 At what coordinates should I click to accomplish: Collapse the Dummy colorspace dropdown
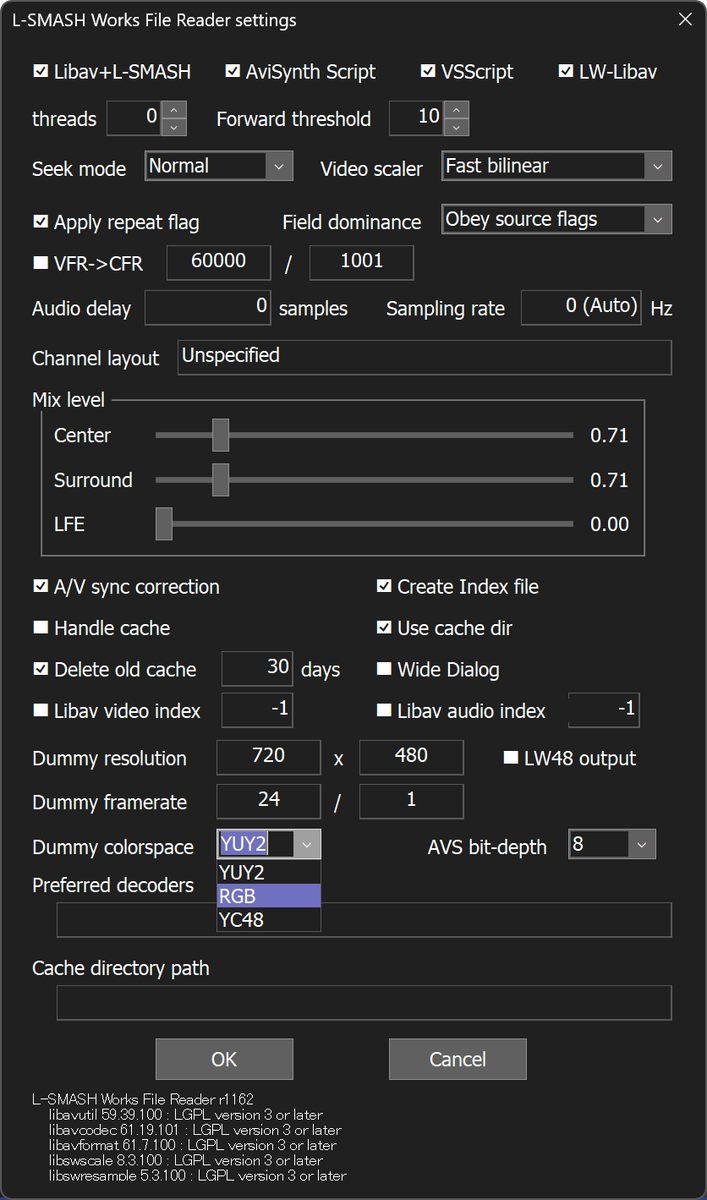tap(307, 844)
